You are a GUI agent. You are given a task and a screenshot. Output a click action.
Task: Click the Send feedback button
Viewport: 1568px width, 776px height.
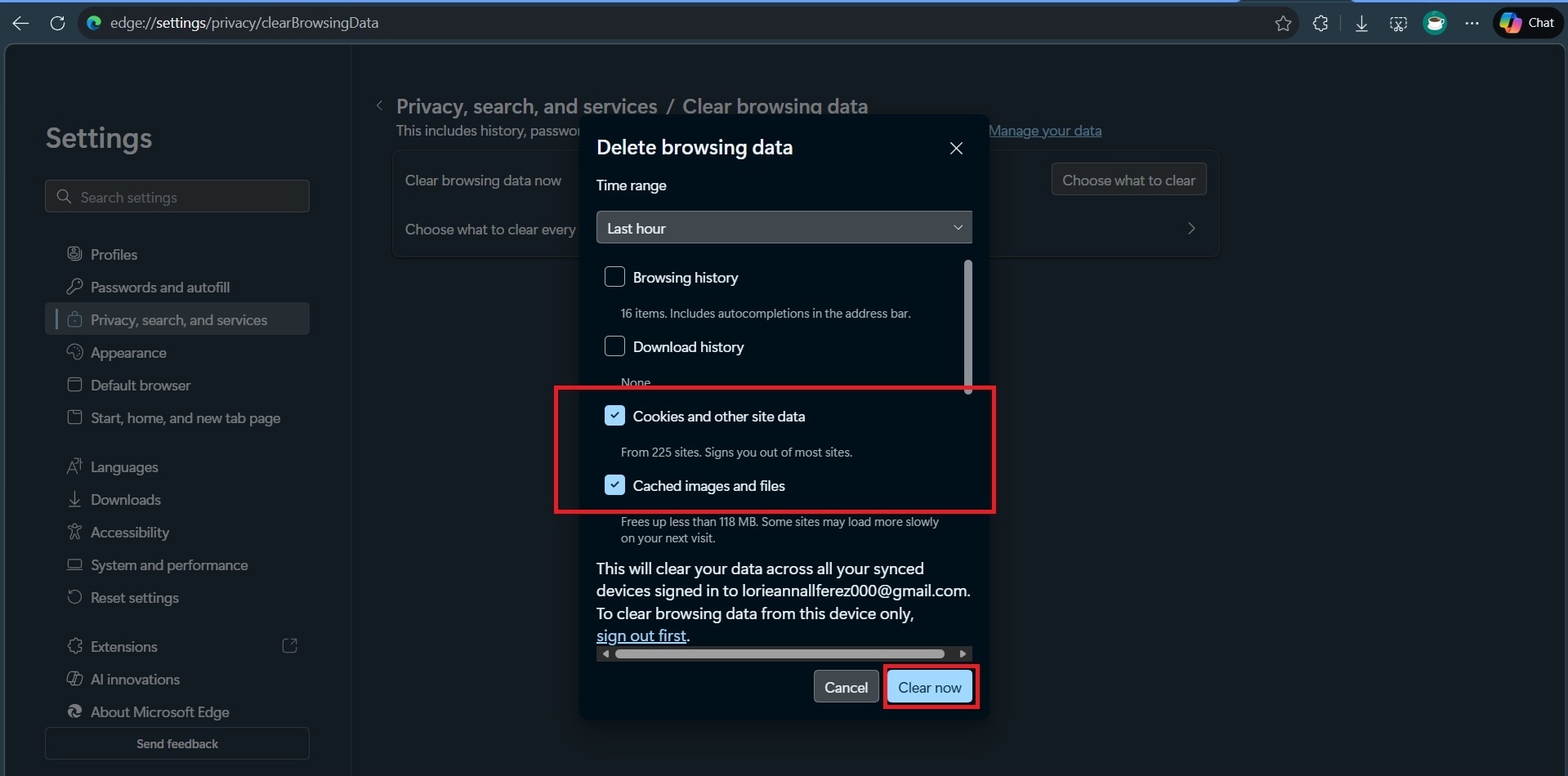[x=177, y=743]
